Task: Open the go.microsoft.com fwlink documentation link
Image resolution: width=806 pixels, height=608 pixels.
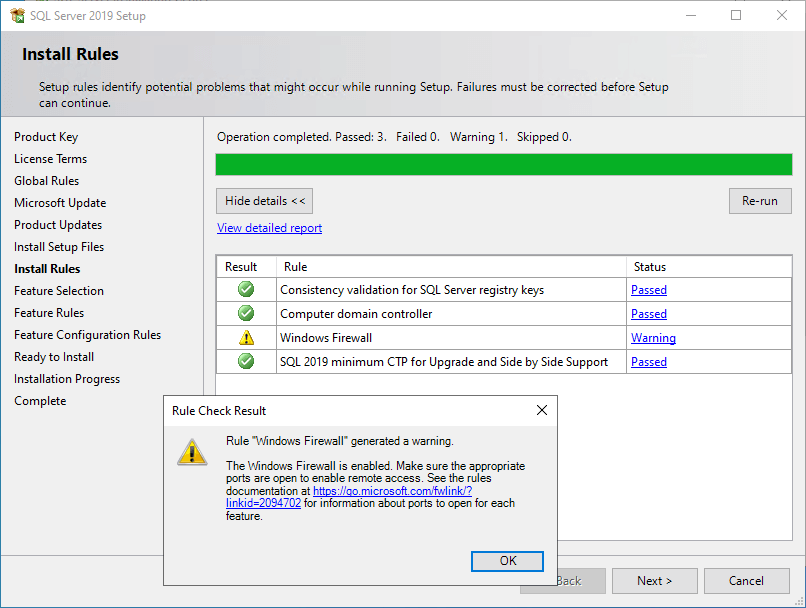Action: pos(392,491)
